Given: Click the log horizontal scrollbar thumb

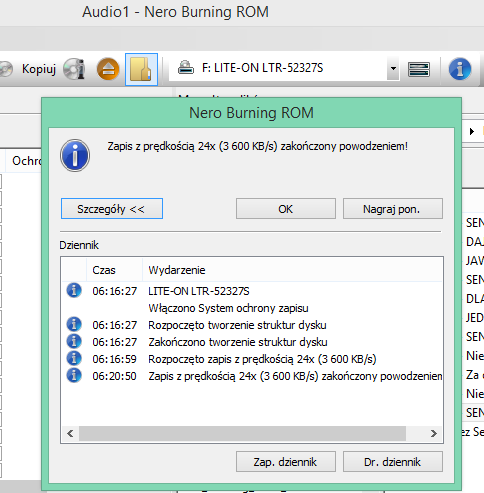Looking at the screenshot, I should pyautogui.click(x=242, y=433).
